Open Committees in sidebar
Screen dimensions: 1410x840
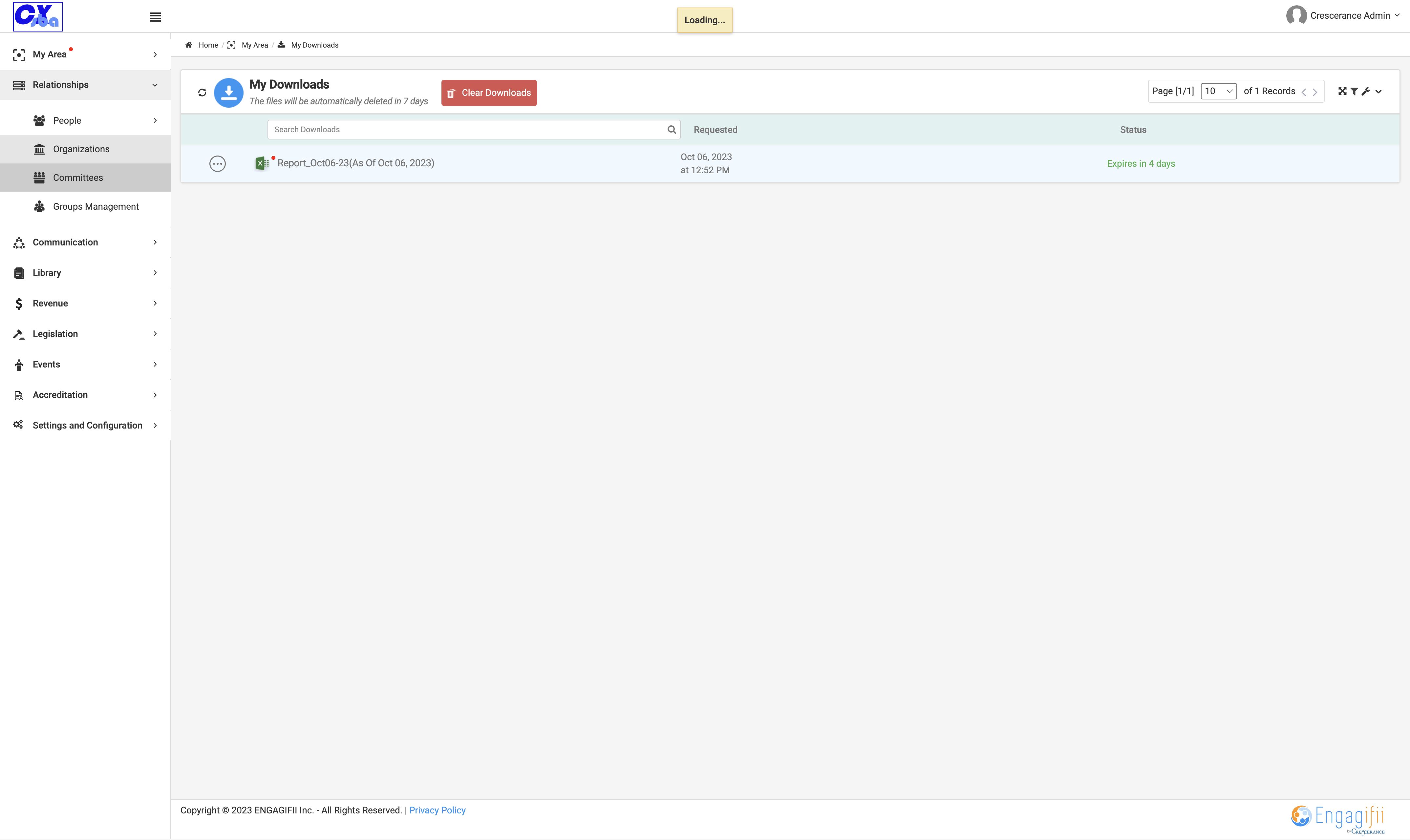pyautogui.click(x=85, y=178)
